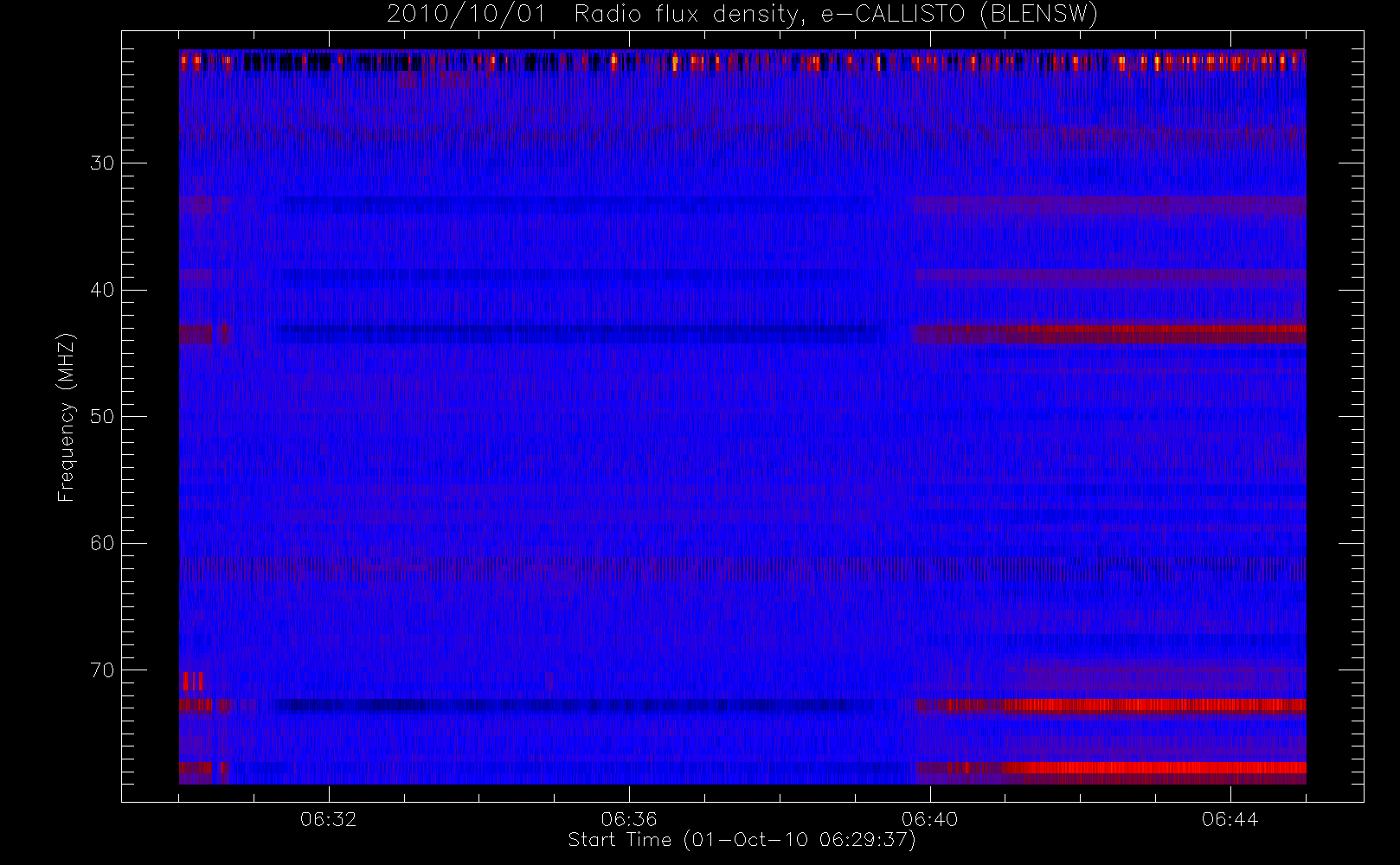Click the 30 frequency tick label
The height and width of the screenshot is (865, 1400).
point(102,163)
